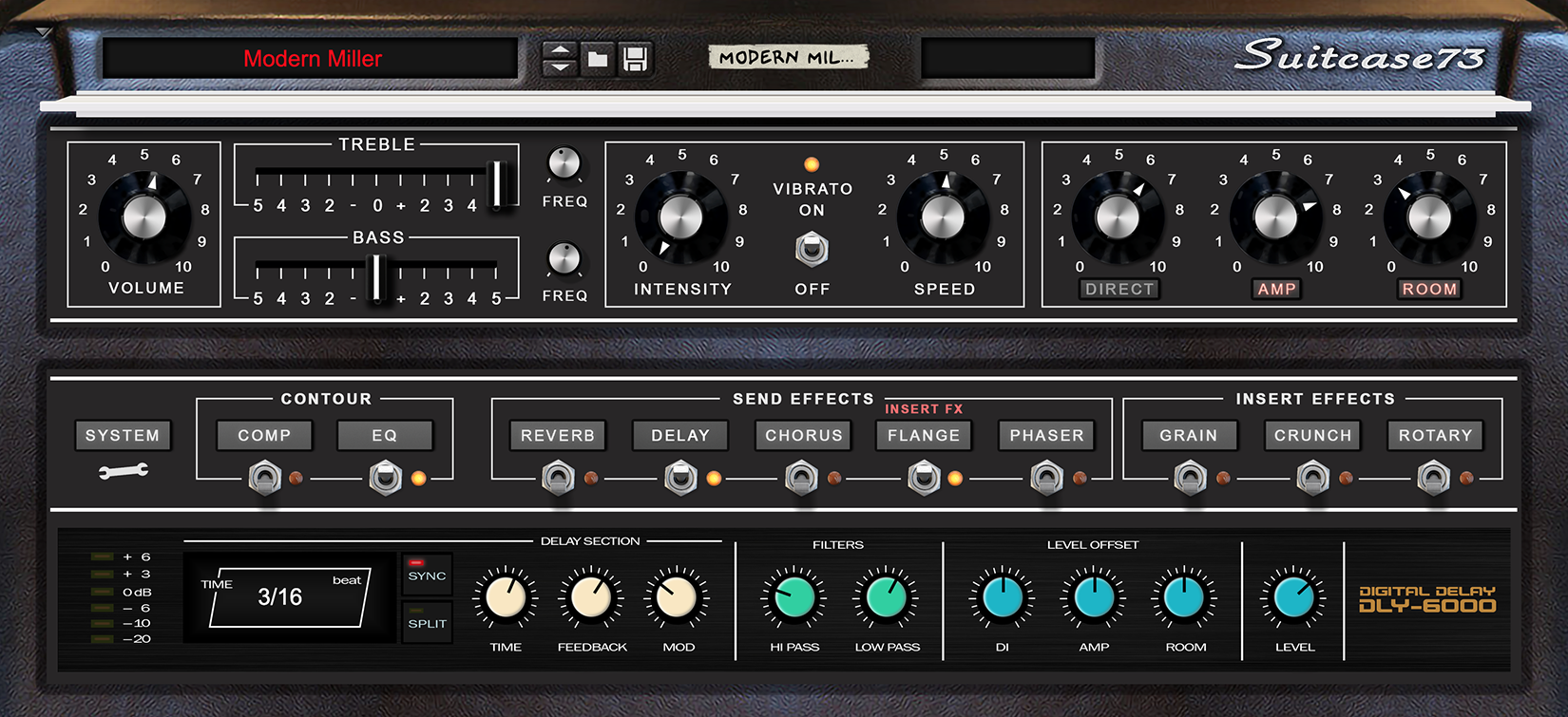Click the blank display right of tape label

pos(1007,59)
